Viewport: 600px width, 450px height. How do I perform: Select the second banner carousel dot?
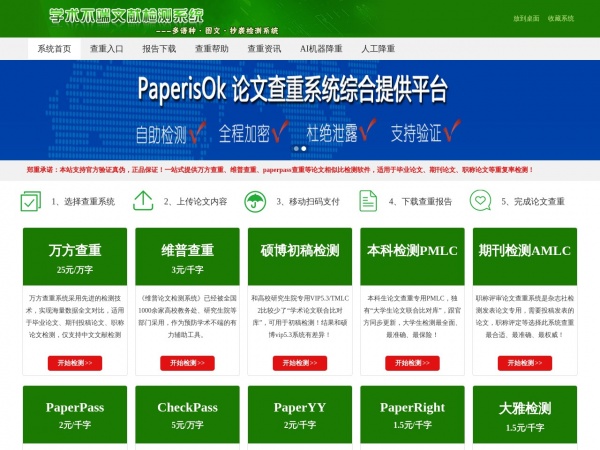point(304,148)
